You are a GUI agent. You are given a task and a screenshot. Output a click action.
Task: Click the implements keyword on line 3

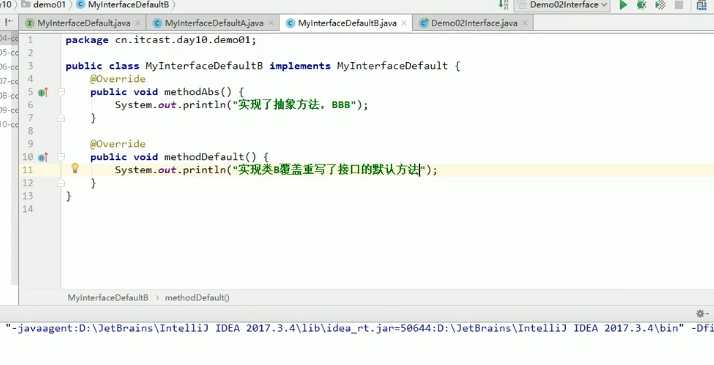pyautogui.click(x=300, y=66)
